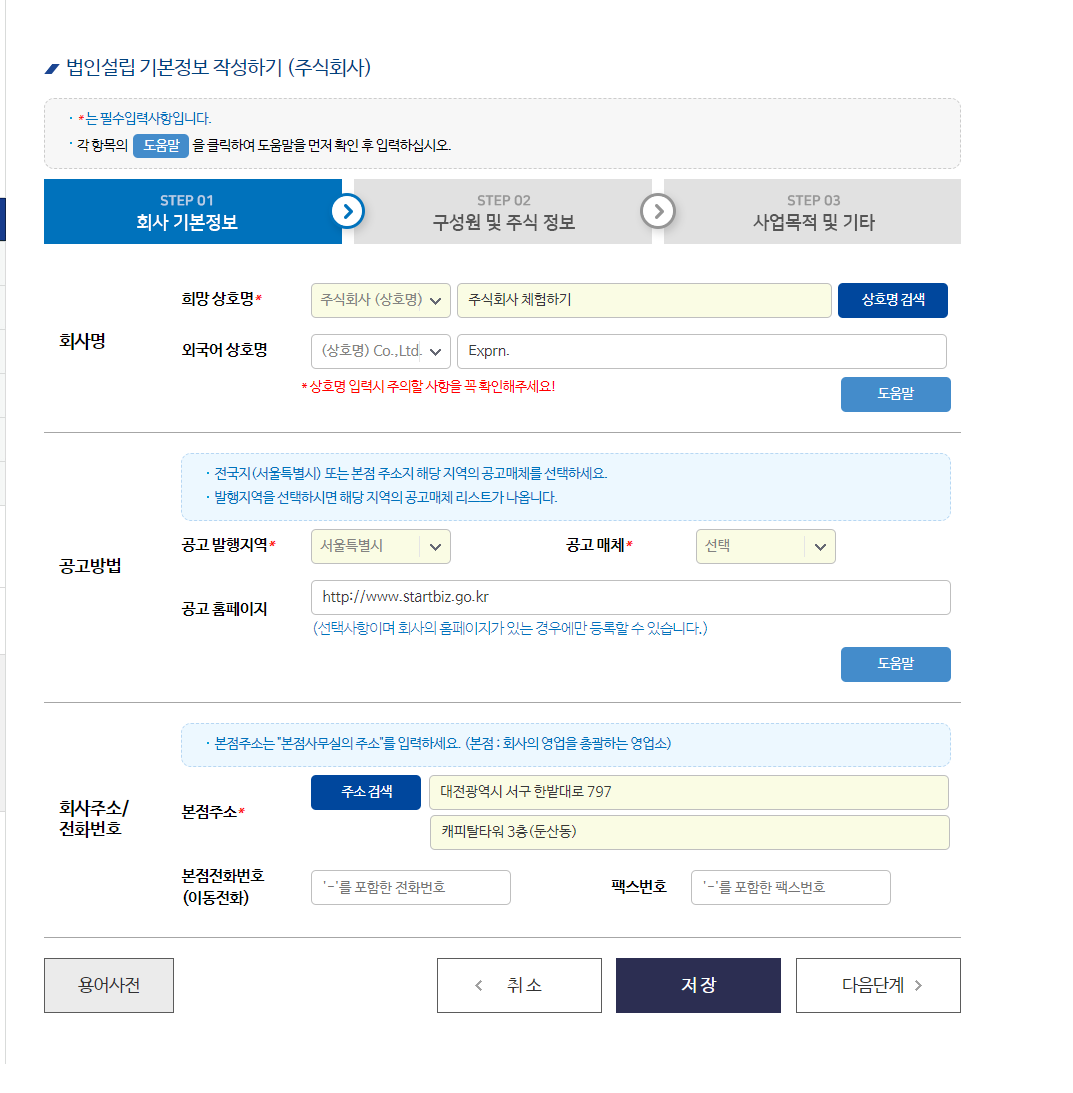
Task: Expand the 주식회사 (상호명) dropdown
Action: click(x=381, y=300)
